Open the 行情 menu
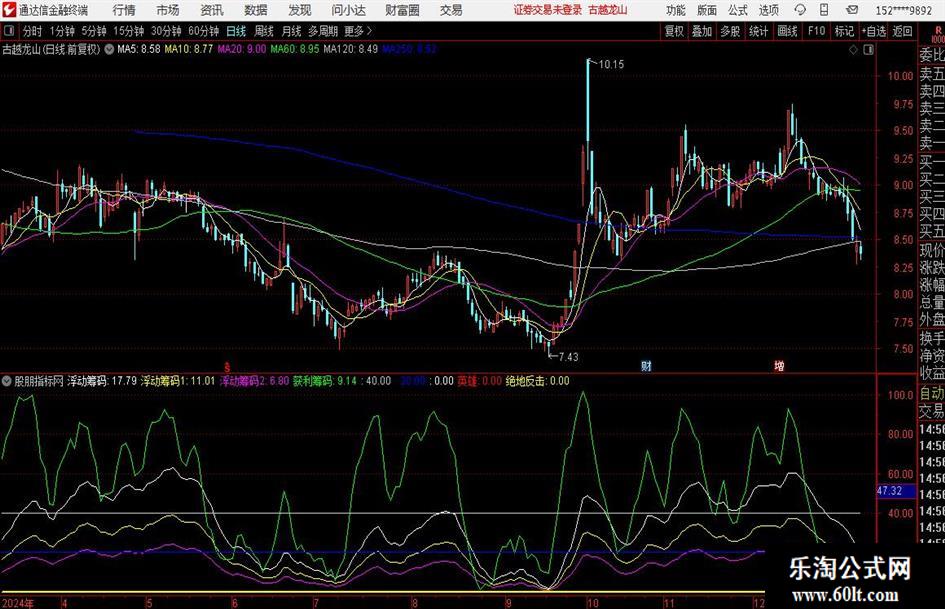945x609 pixels. click(124, 10)
